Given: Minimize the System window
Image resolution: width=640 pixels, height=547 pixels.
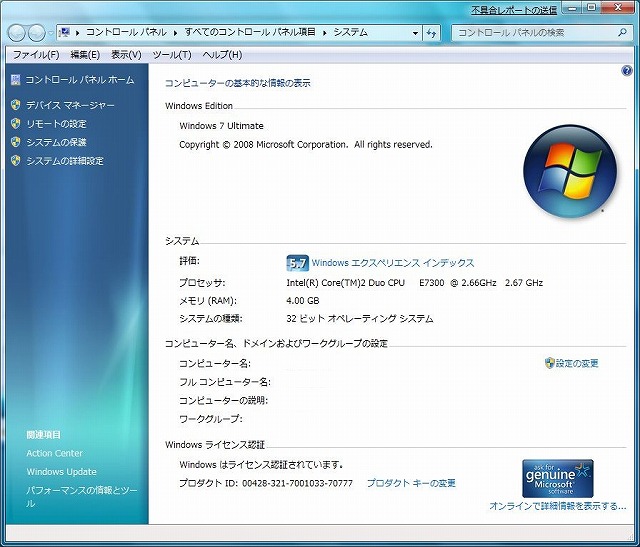Looking at the screenshot, I should 572,9.
